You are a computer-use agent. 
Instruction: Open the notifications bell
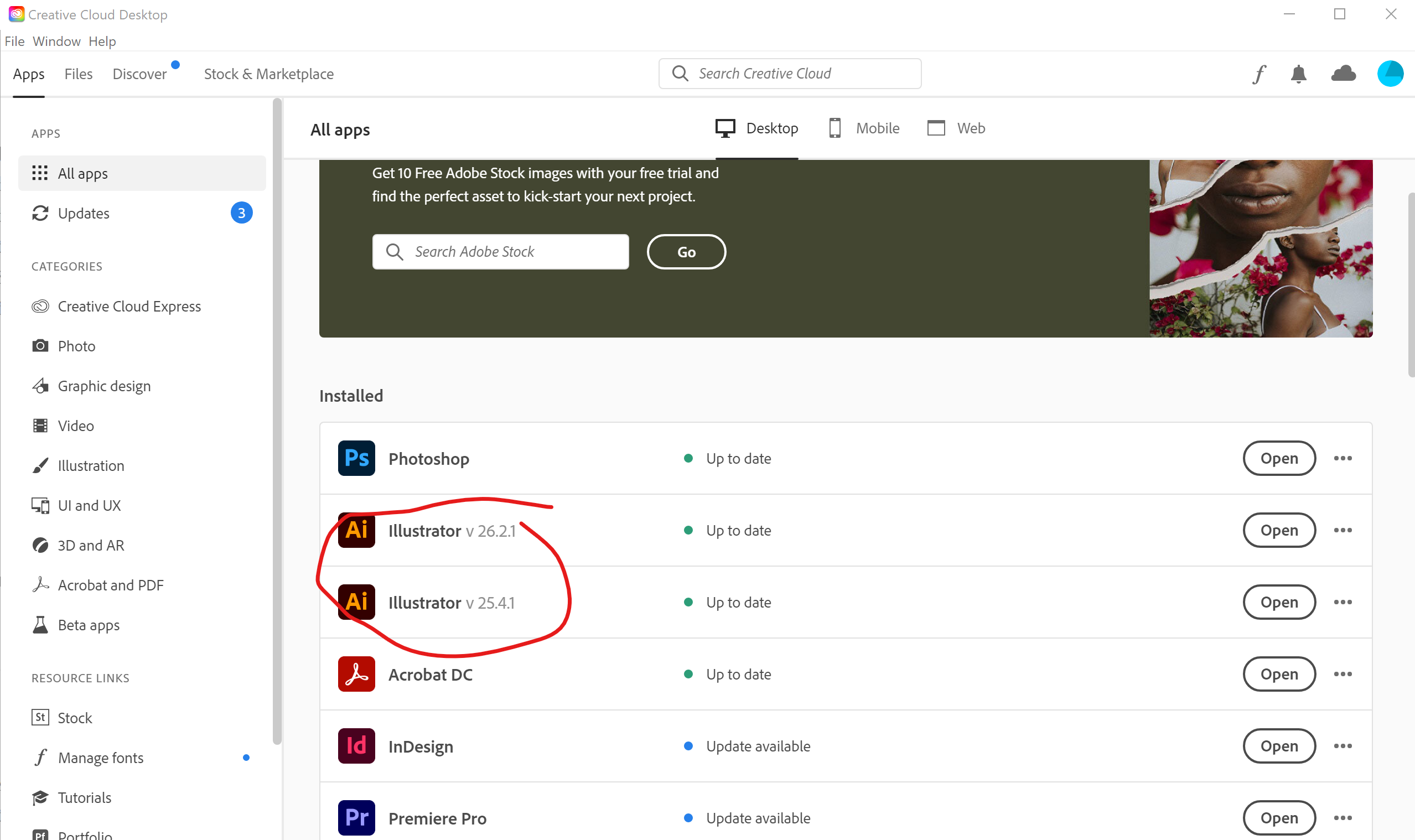(1299, 74)
